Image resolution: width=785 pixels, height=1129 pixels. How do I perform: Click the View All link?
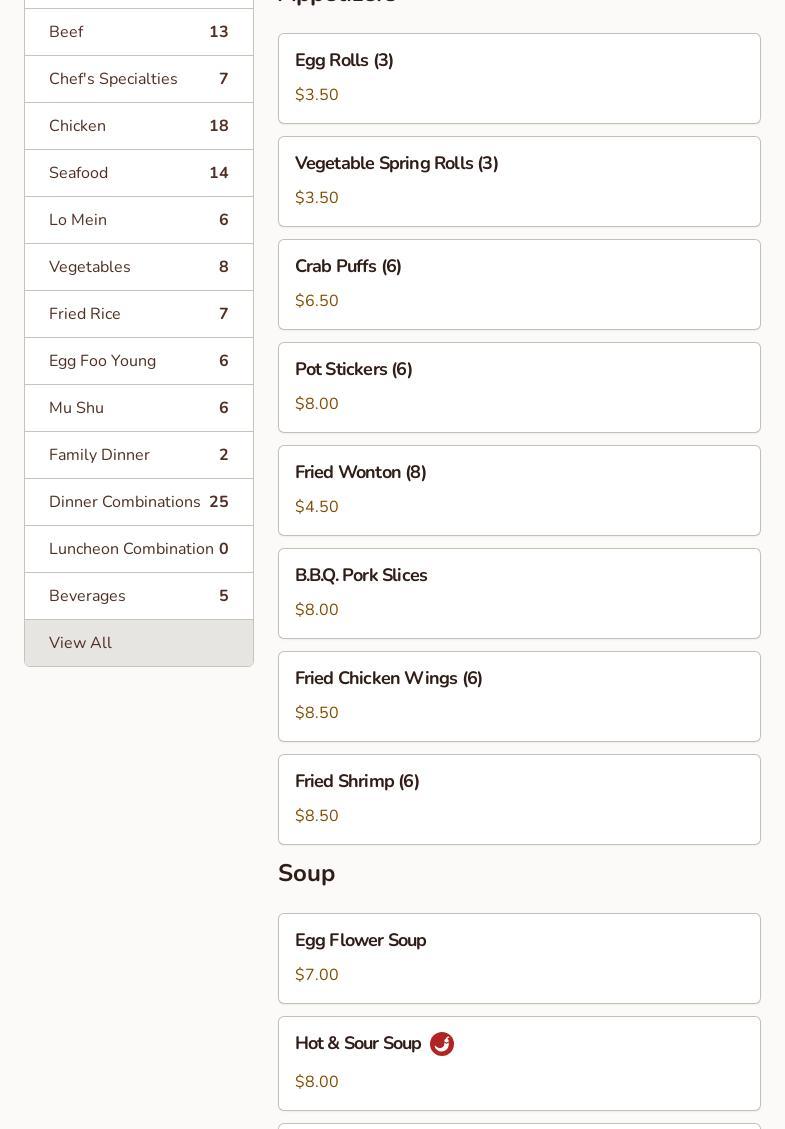click(x=138, y=643)
